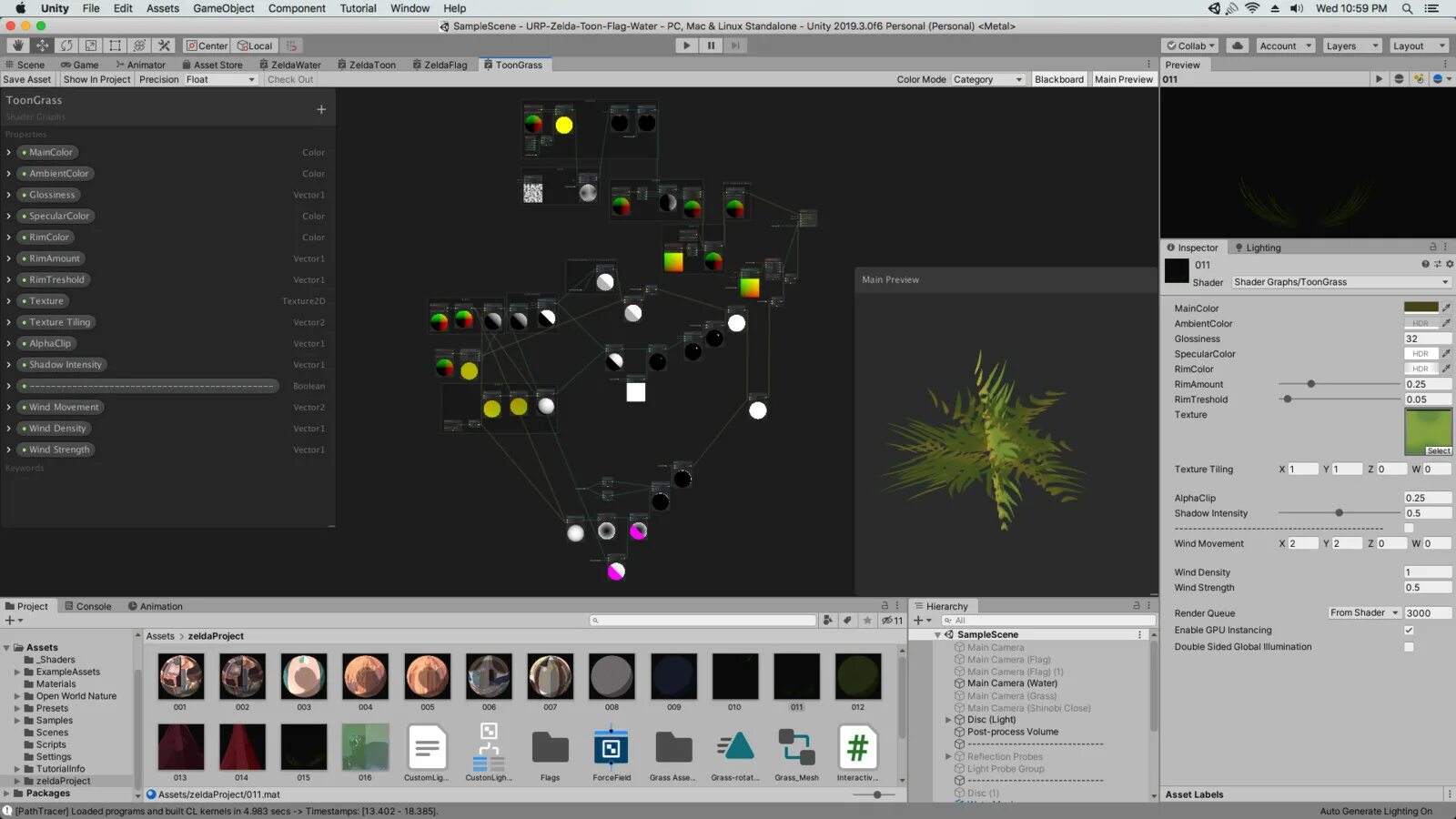Select the Hand tool in the toolbar
1456x819 pixels.
[18, 45]
